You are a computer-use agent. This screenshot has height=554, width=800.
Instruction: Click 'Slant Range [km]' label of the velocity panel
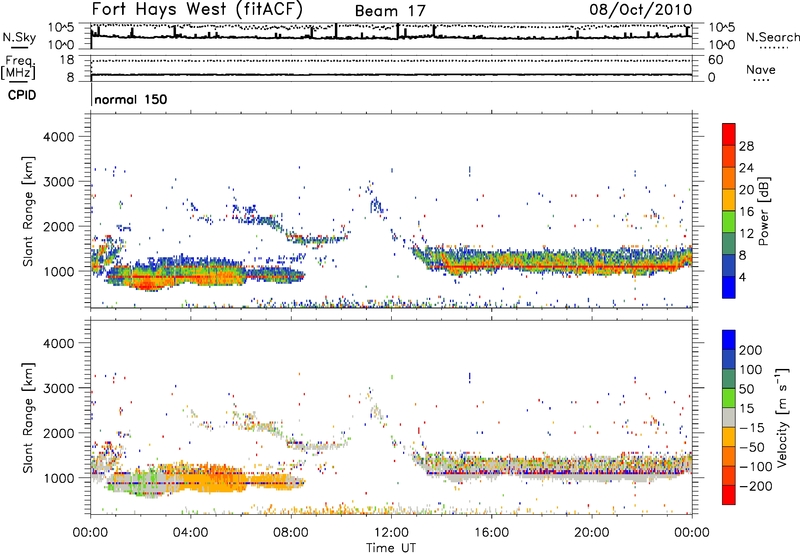28,417
